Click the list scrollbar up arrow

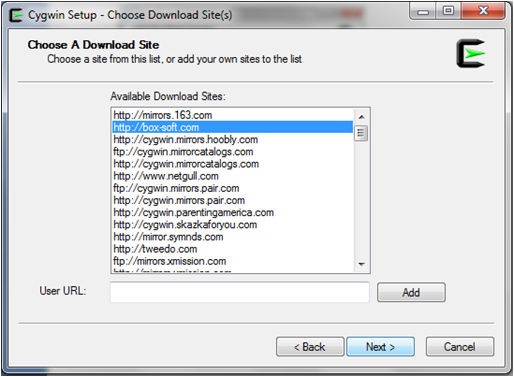[x=361, y=117]
